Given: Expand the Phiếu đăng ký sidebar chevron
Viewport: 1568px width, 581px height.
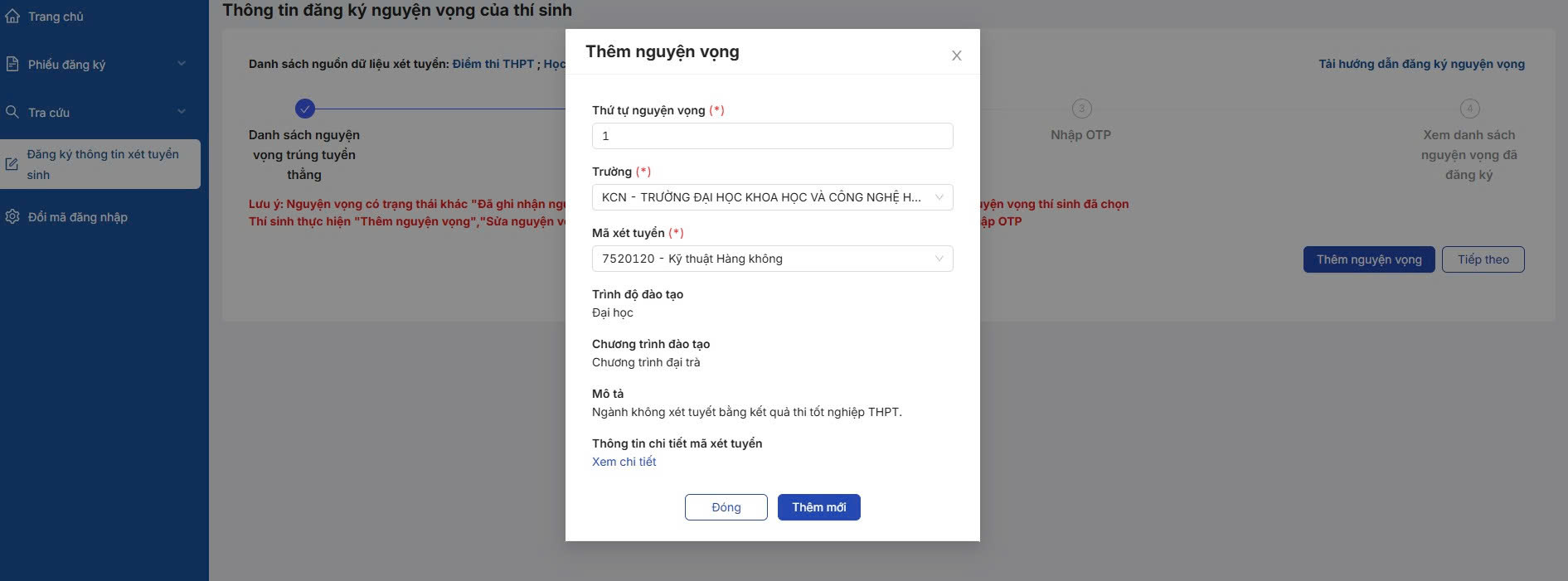Looking at the screenshot, I should 182,64.
